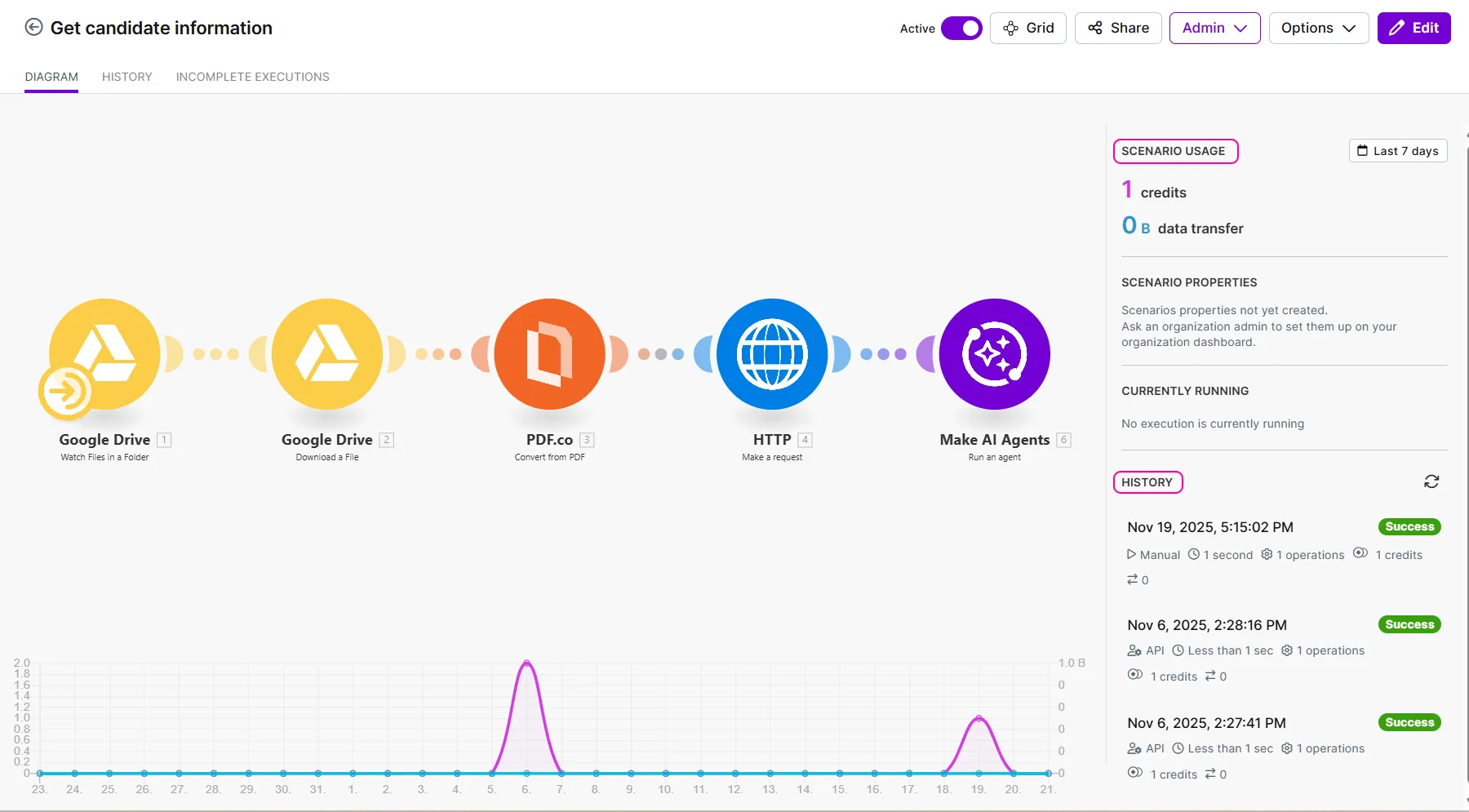
Task: Click Success badge for 2:27:41 PM execution
Action: pyautogui.click(x=1409, y=722)
